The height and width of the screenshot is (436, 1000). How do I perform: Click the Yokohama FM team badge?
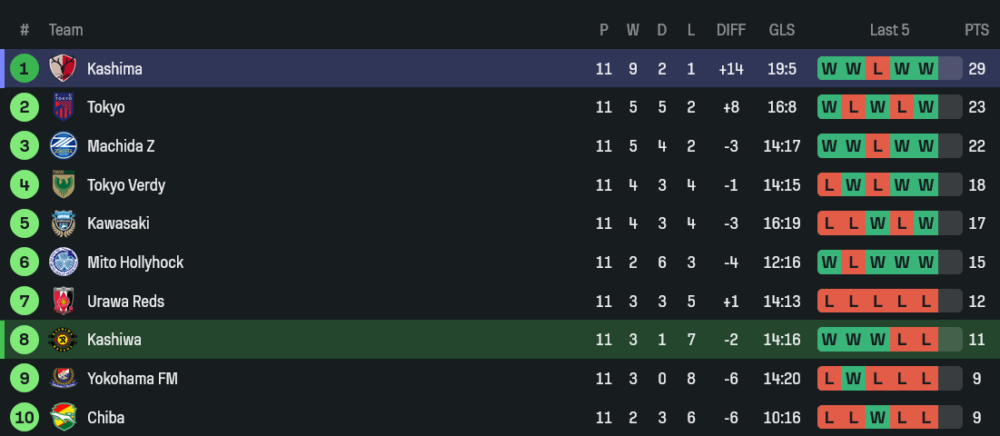coord(63,379)
